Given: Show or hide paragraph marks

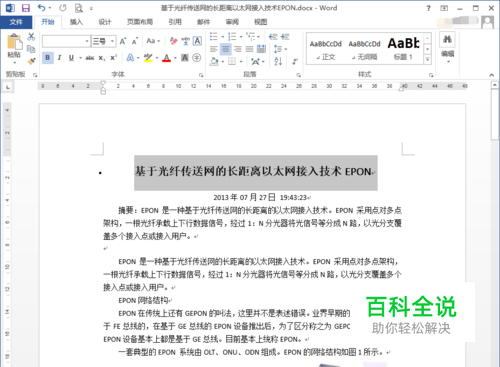Looking at the screenshot, I should pyautogui.click(x=295, y=61).
